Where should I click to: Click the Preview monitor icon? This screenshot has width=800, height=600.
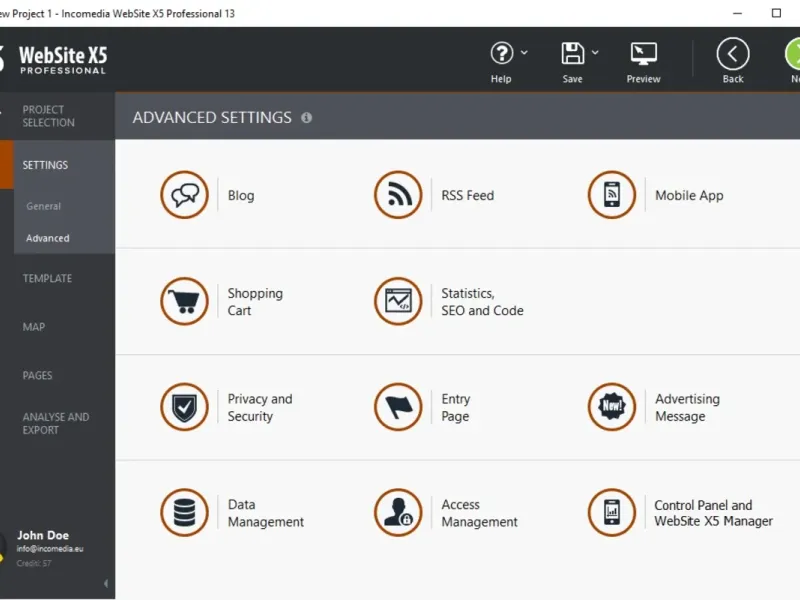(643, 54)
